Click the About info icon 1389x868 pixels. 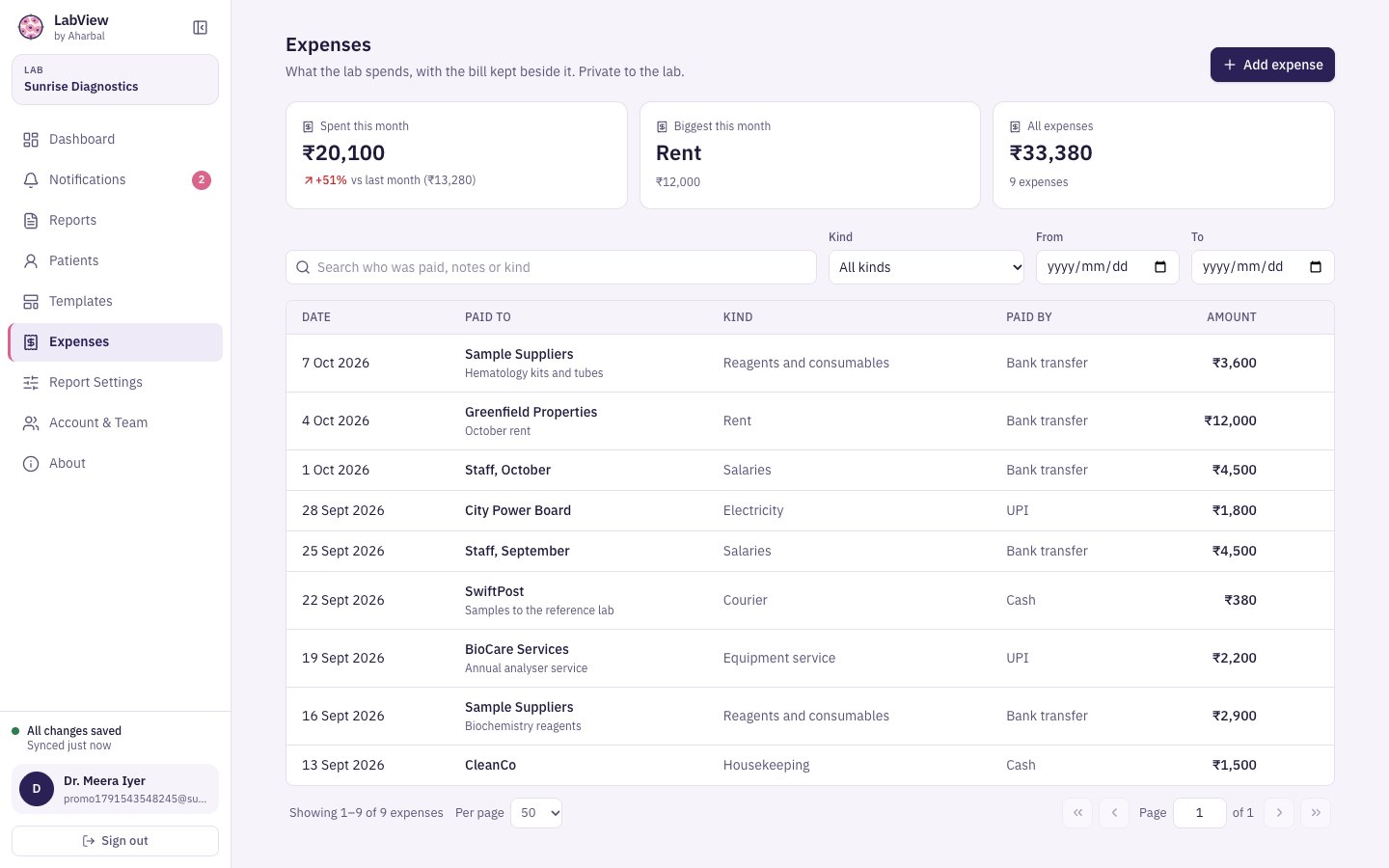tap(31, 464)
